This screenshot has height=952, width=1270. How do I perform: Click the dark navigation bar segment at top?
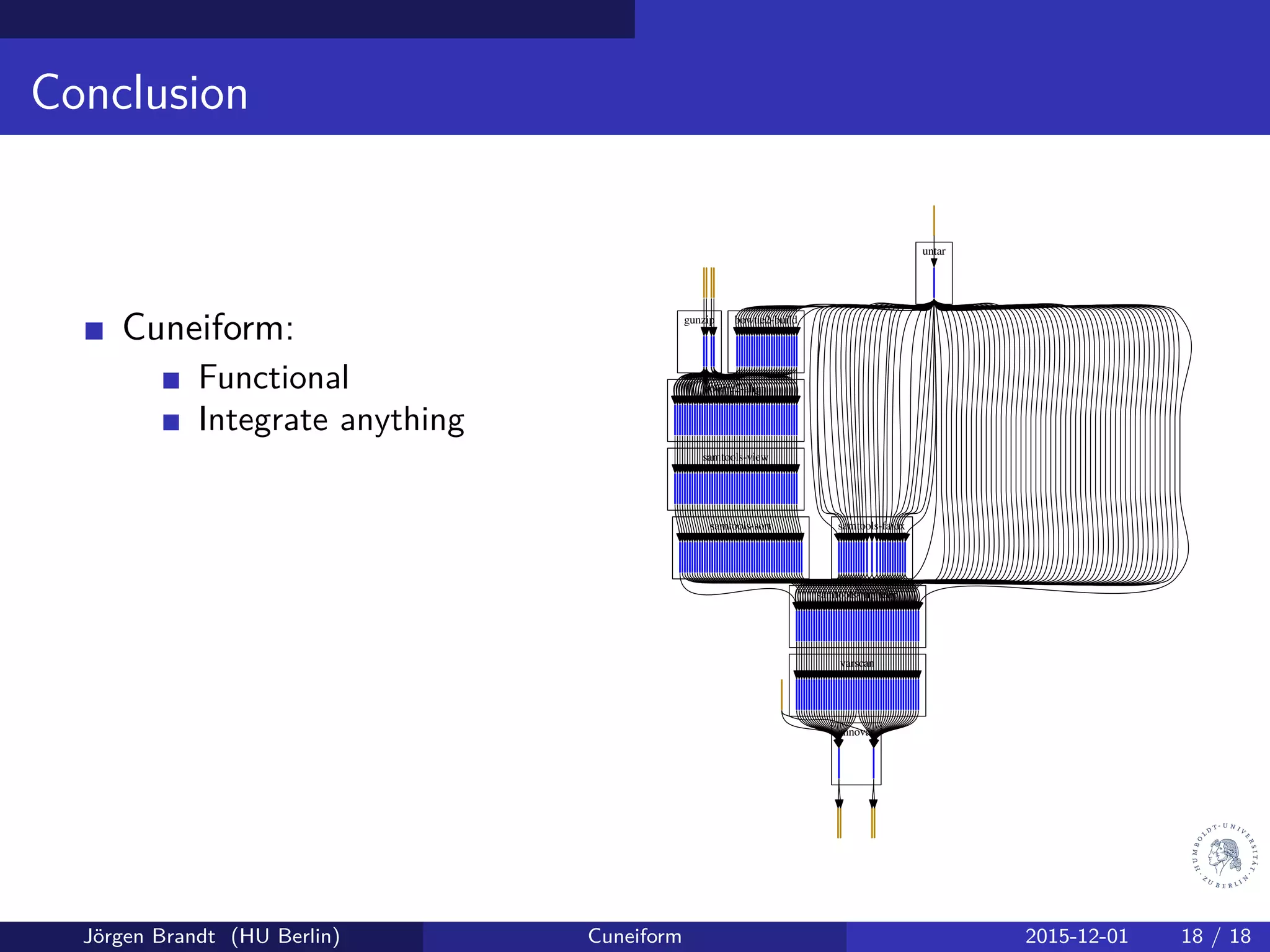[317, 19]
